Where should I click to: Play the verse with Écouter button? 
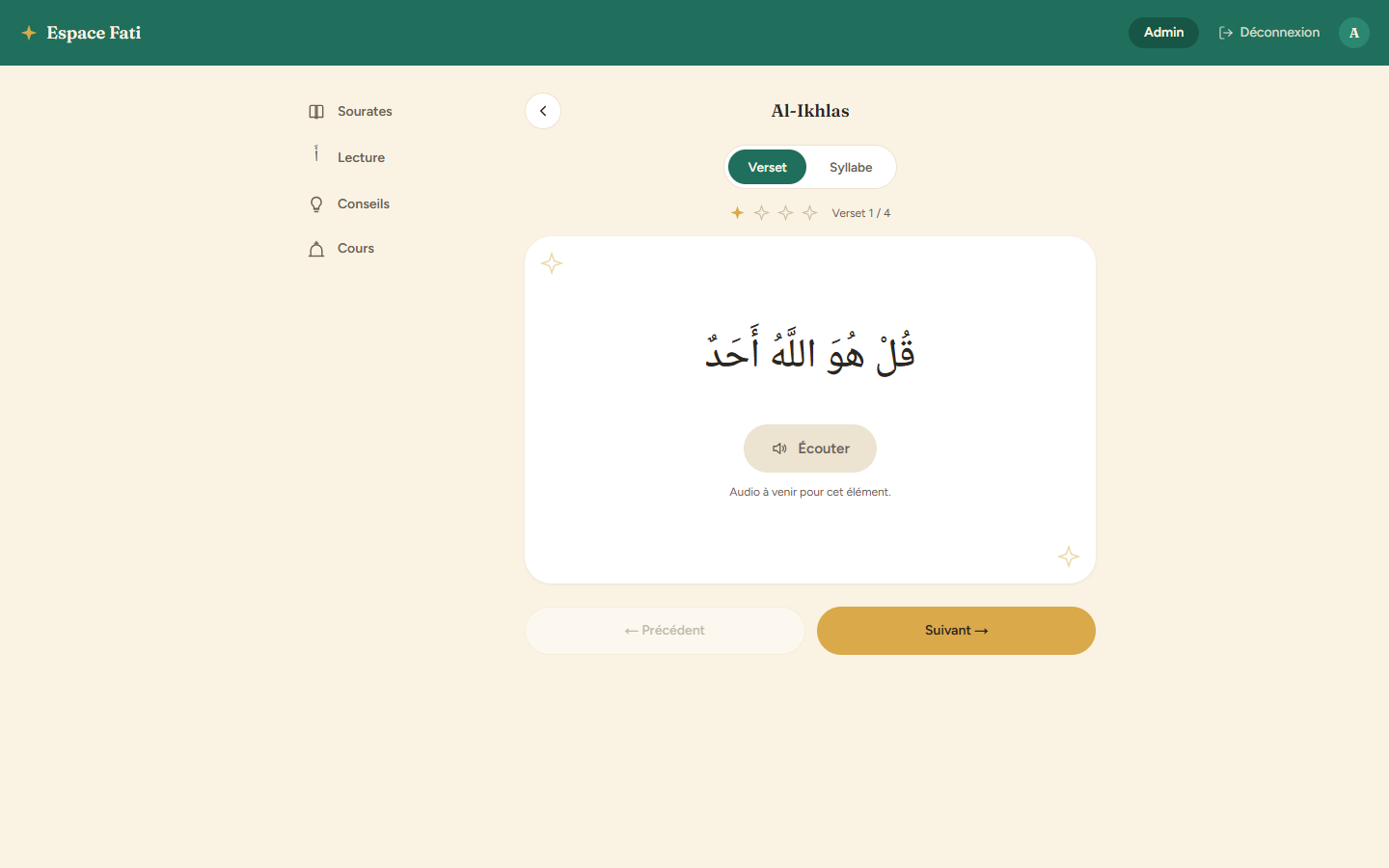810,448
